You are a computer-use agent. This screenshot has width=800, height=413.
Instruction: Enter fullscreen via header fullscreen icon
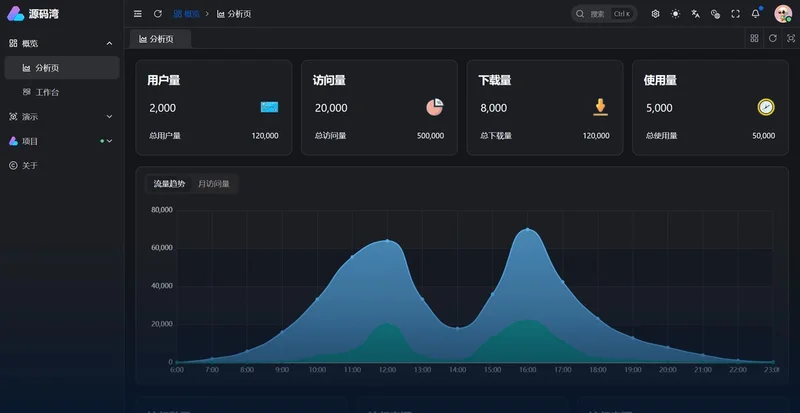[x=735, y=14]
